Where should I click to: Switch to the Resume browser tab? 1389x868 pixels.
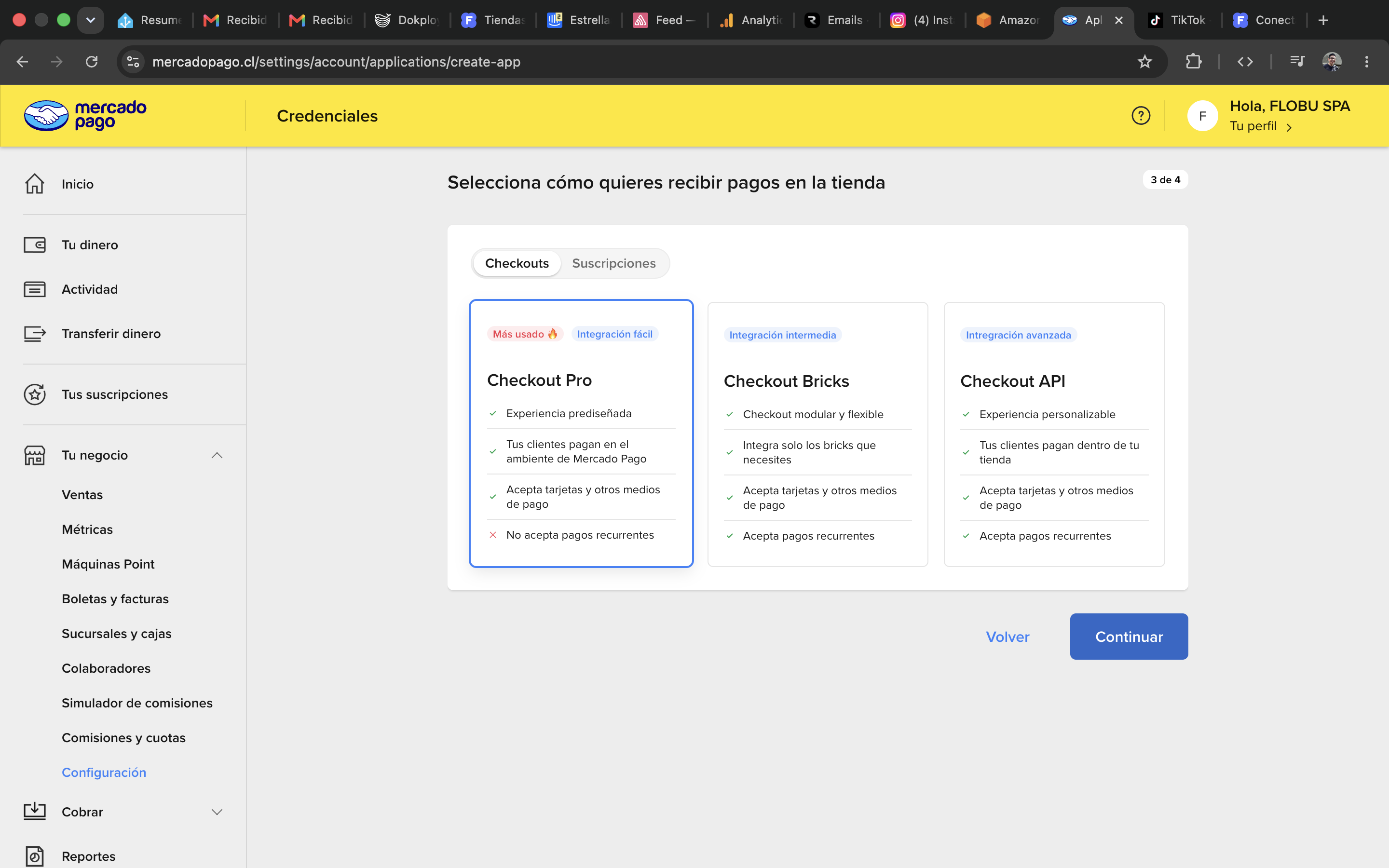150,20
